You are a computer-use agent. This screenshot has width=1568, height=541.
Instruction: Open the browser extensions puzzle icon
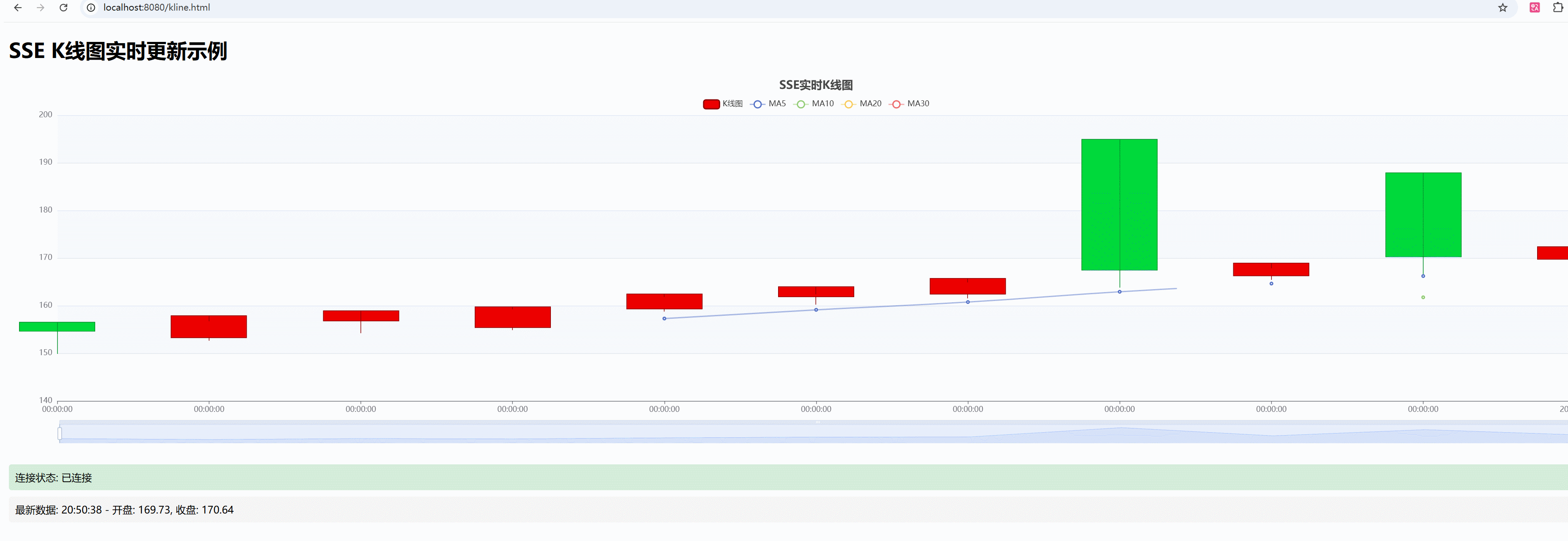pyautogui.click(x=1558, y=8)
